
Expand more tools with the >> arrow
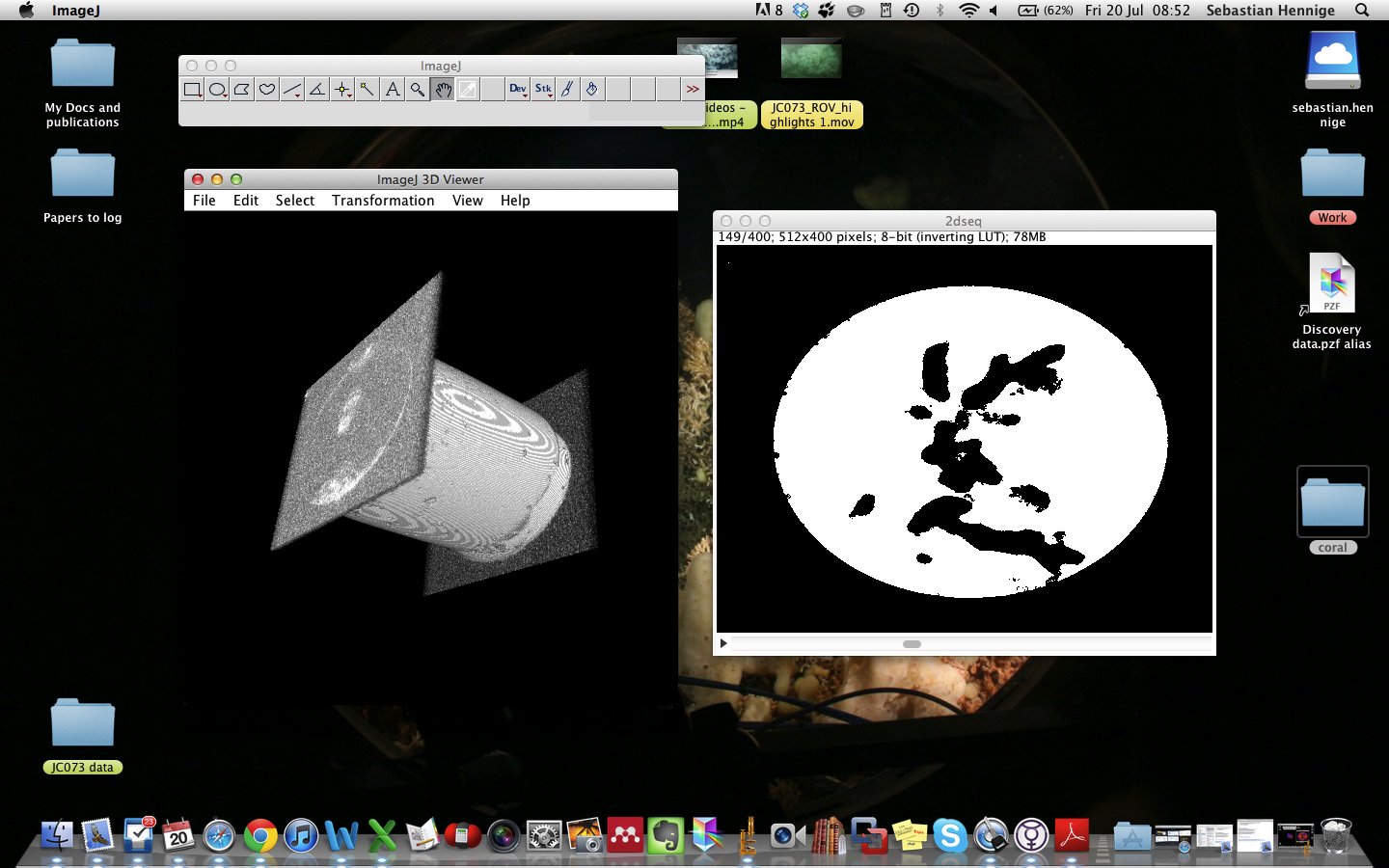point(693,90)
